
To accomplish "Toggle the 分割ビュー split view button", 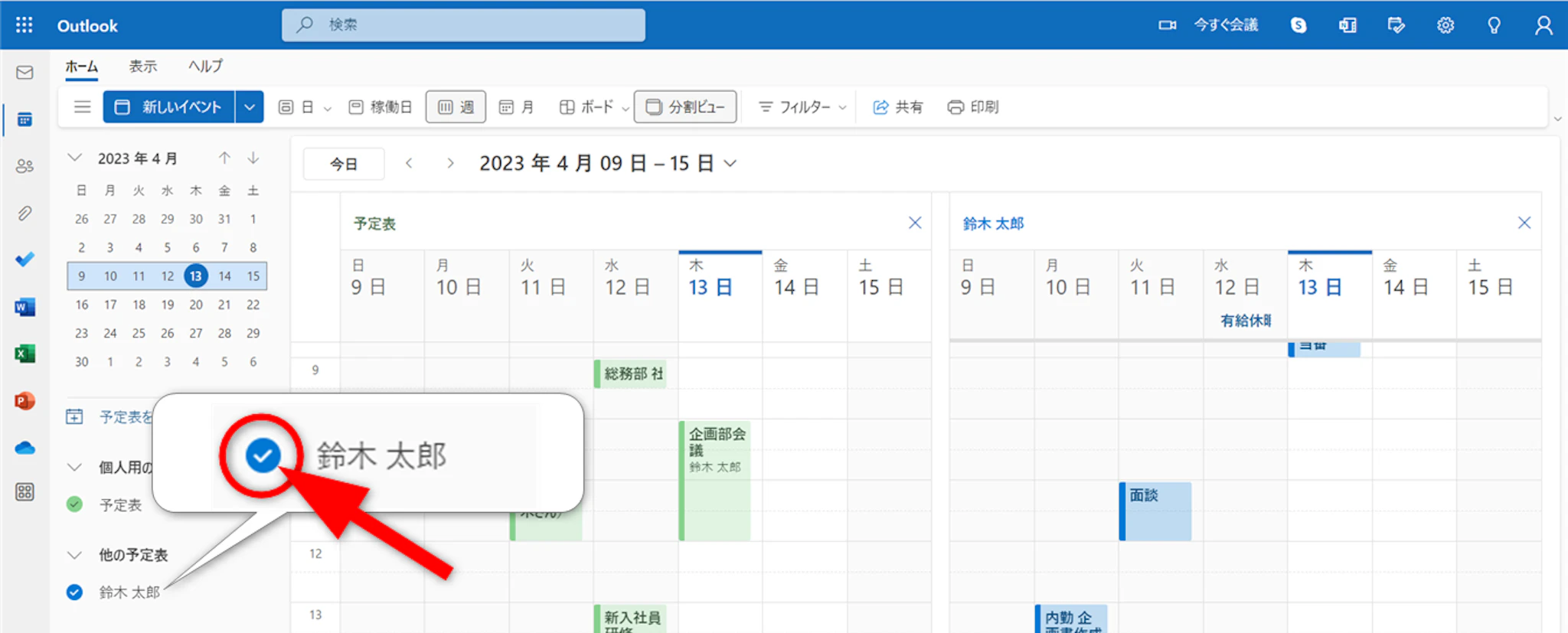I will point(685,107).
